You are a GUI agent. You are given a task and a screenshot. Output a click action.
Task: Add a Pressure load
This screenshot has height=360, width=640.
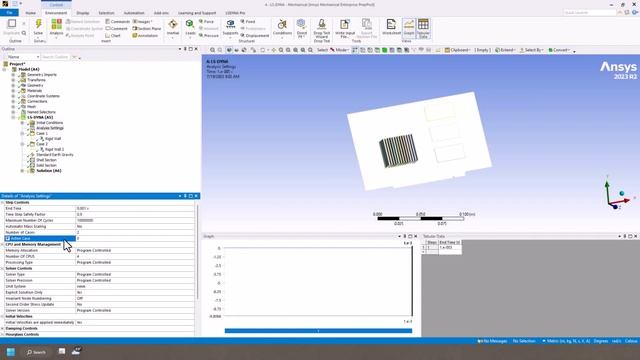[x=209, y=36]
